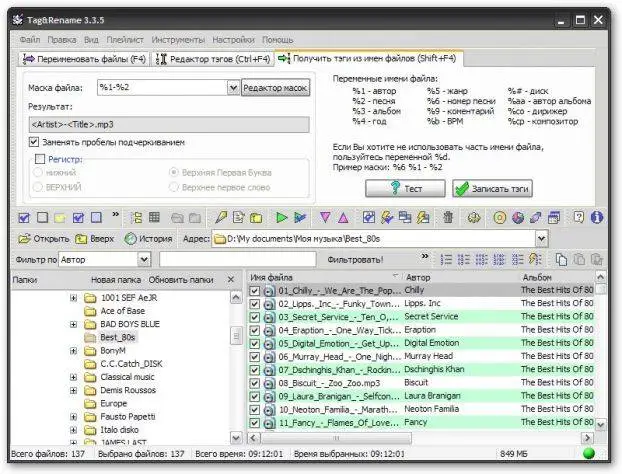Click the file list horizontal scrollbar thumb
622x474 pixels.
(336, 438)
